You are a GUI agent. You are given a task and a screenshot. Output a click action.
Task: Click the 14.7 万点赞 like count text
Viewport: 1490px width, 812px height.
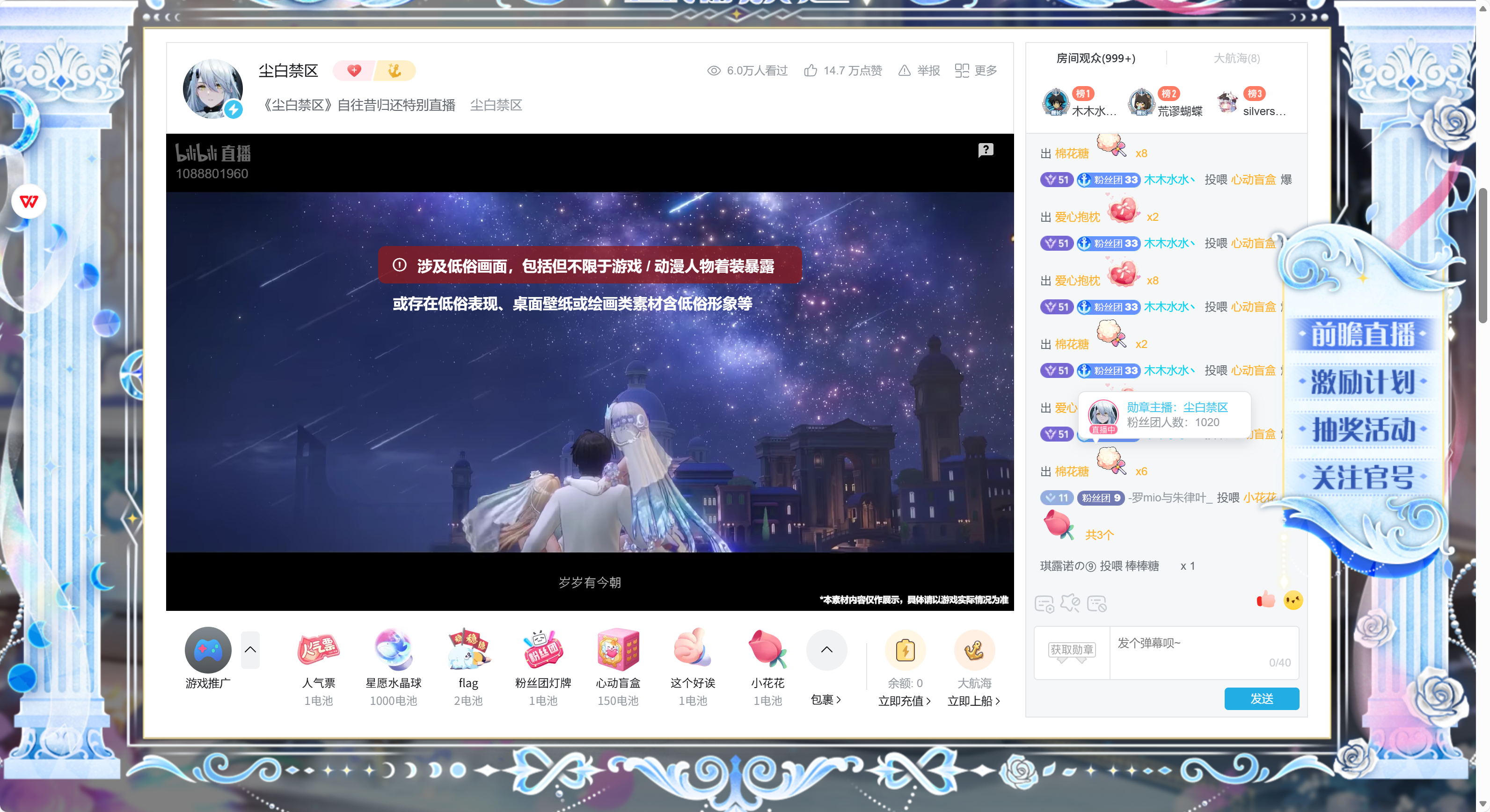click(x=853, y=71)
